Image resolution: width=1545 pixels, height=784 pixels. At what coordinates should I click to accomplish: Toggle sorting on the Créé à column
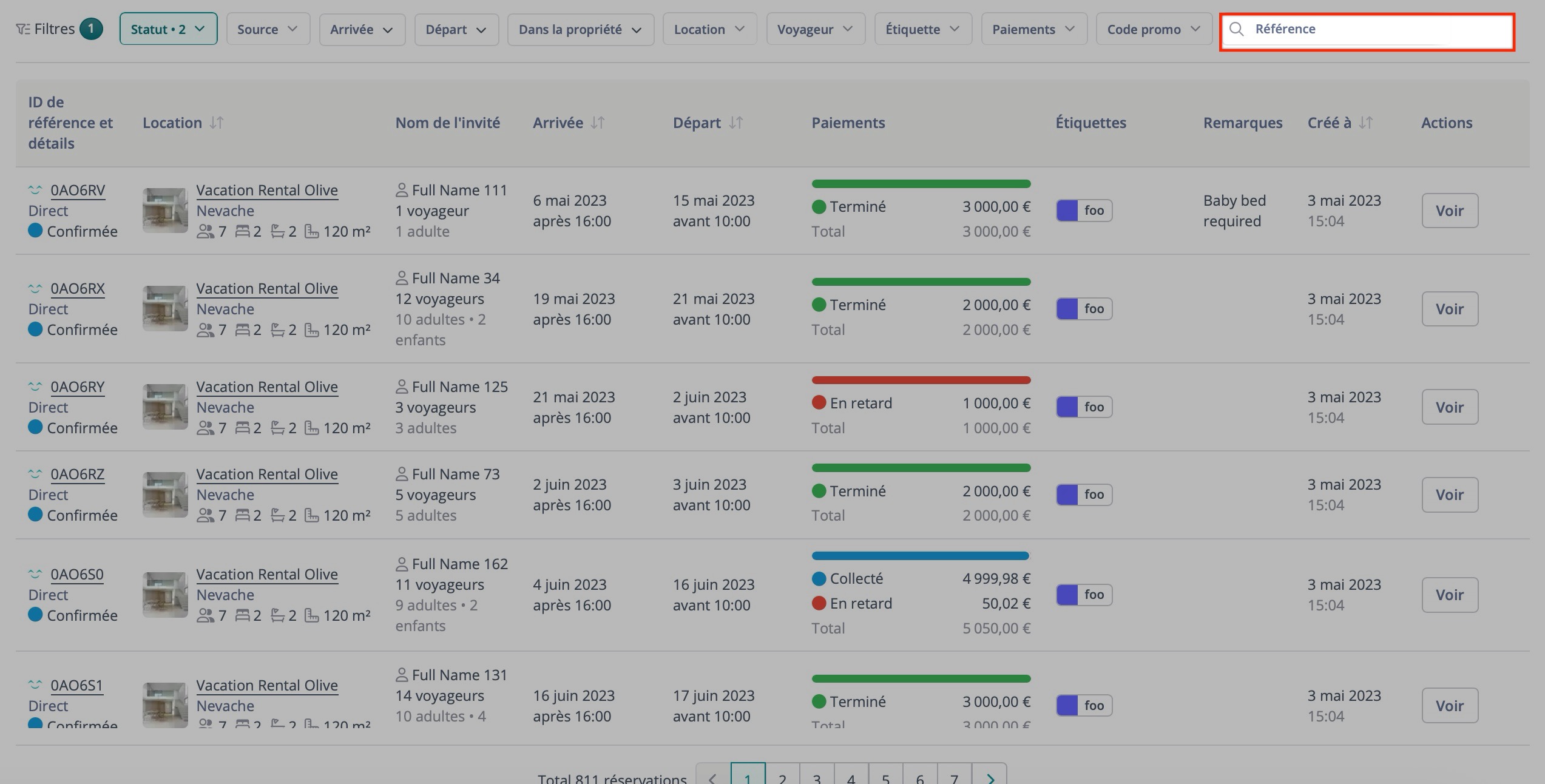point(1365,123)
